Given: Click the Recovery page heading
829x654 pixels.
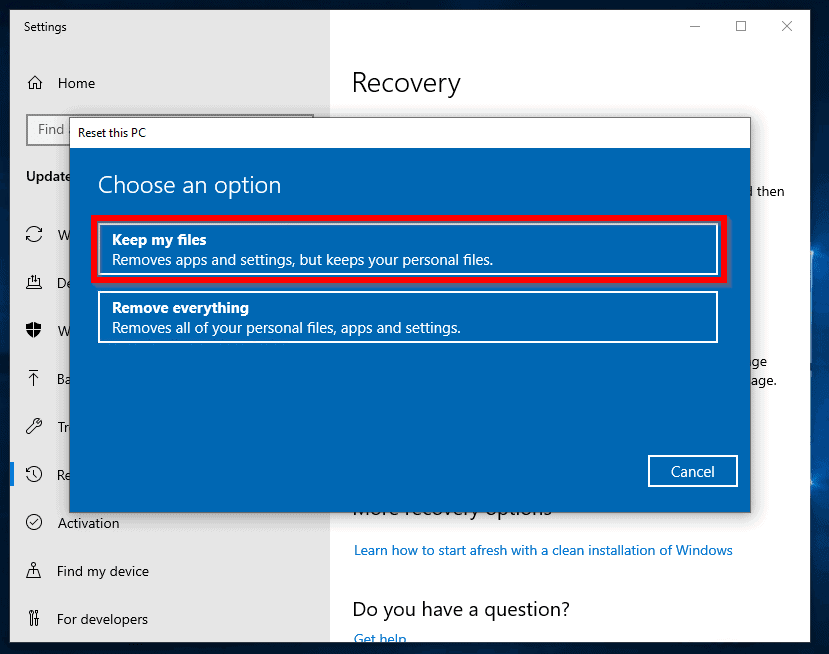Looking at the screenshot, I should pos(406,83).
